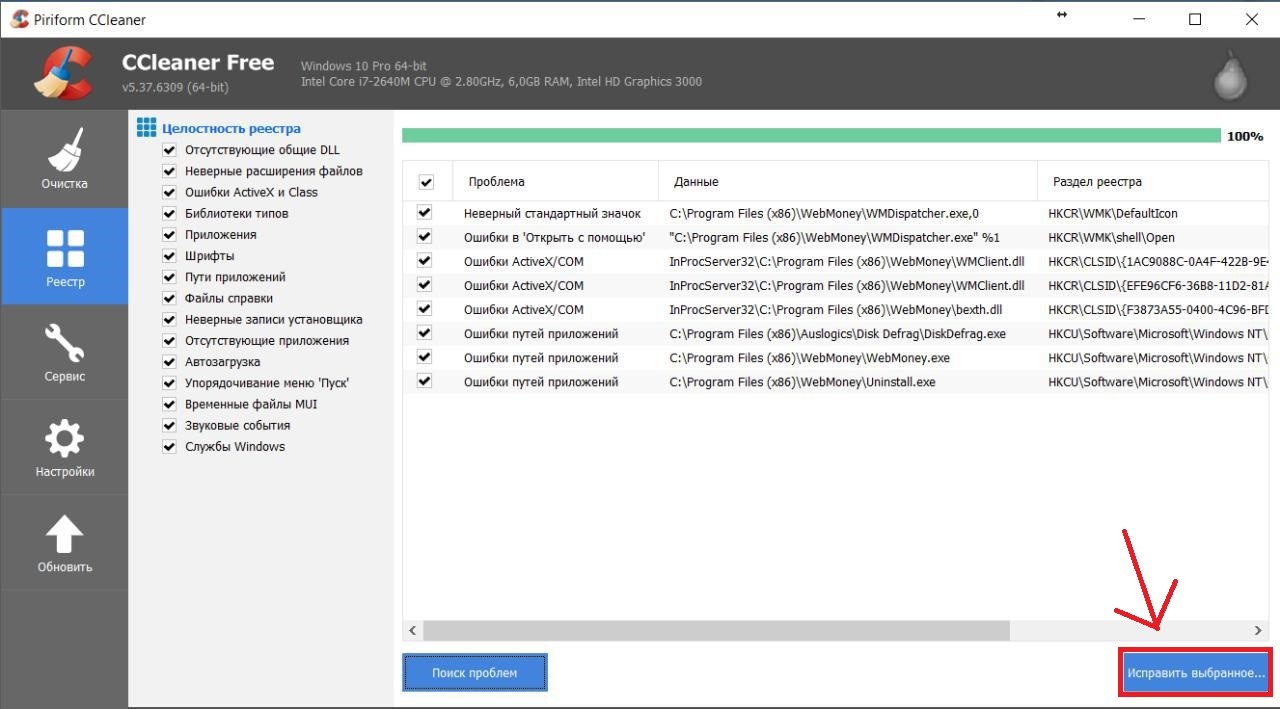
Task: Select the WebMoney\Uninstall.exe data cell
Action: pos(802,381)
